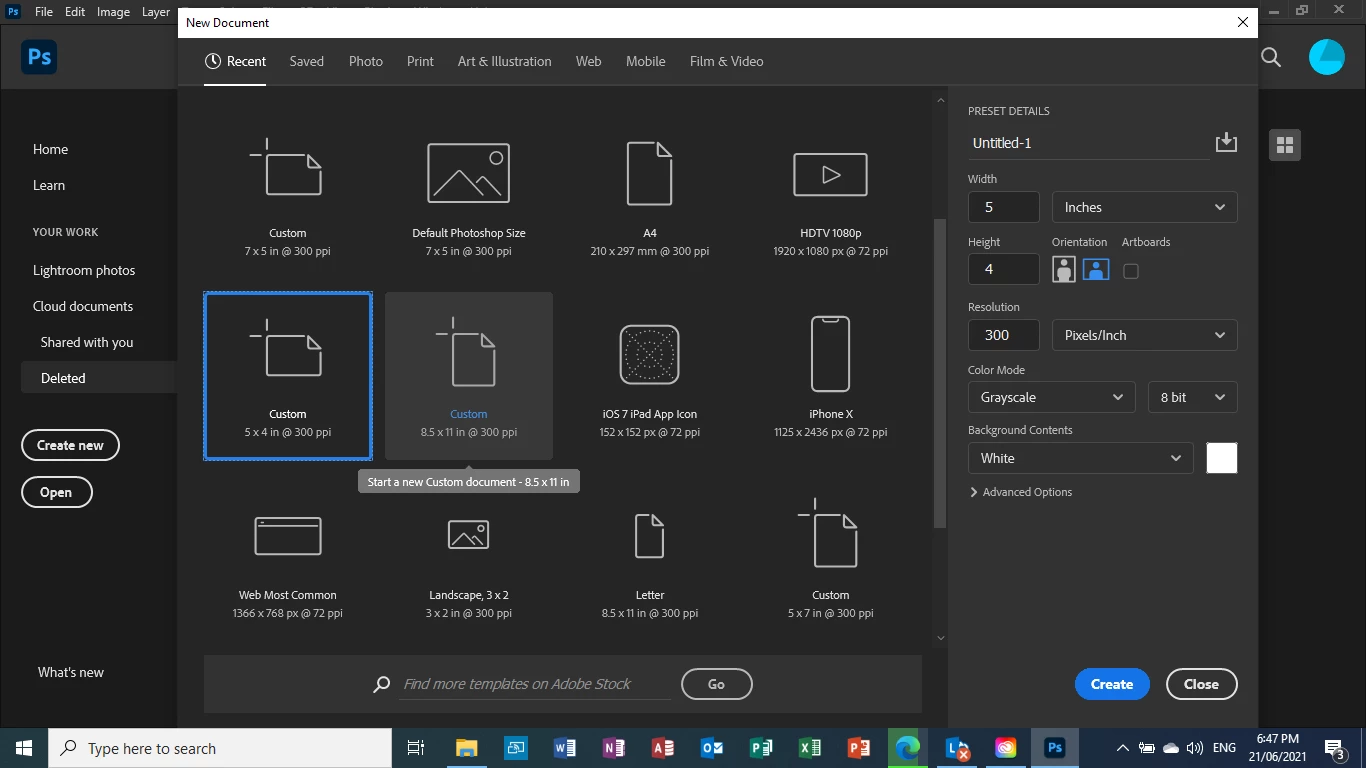Click the Untitled-1 document name field
This screenshot has height=768, width=1366.
1089,143
